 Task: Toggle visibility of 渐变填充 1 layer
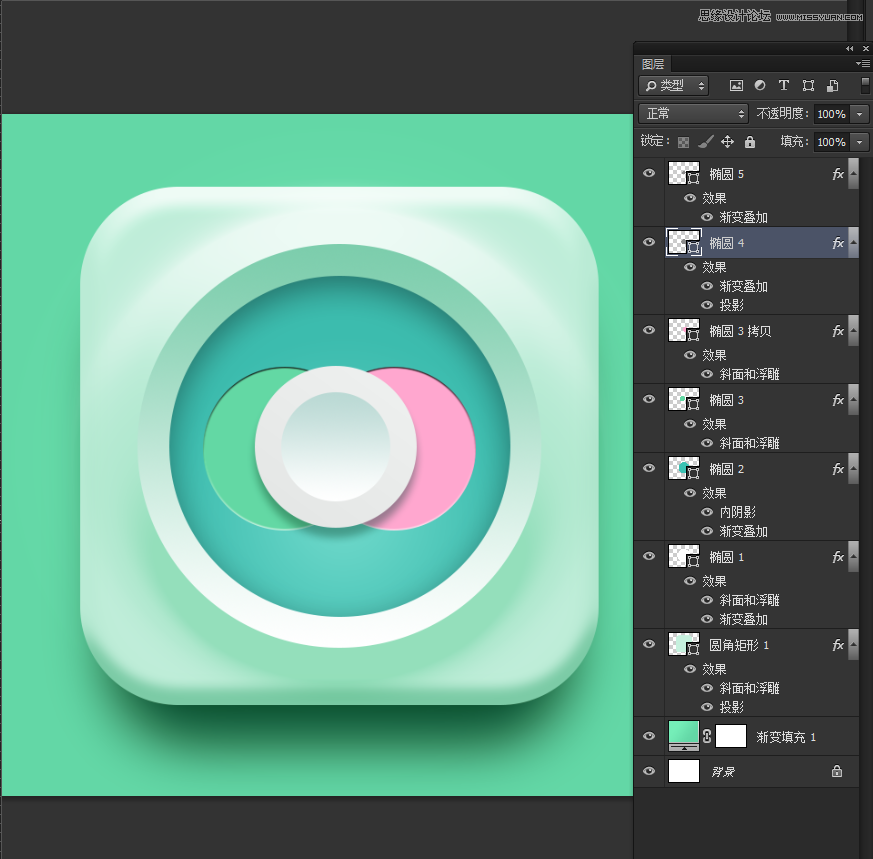649,736
